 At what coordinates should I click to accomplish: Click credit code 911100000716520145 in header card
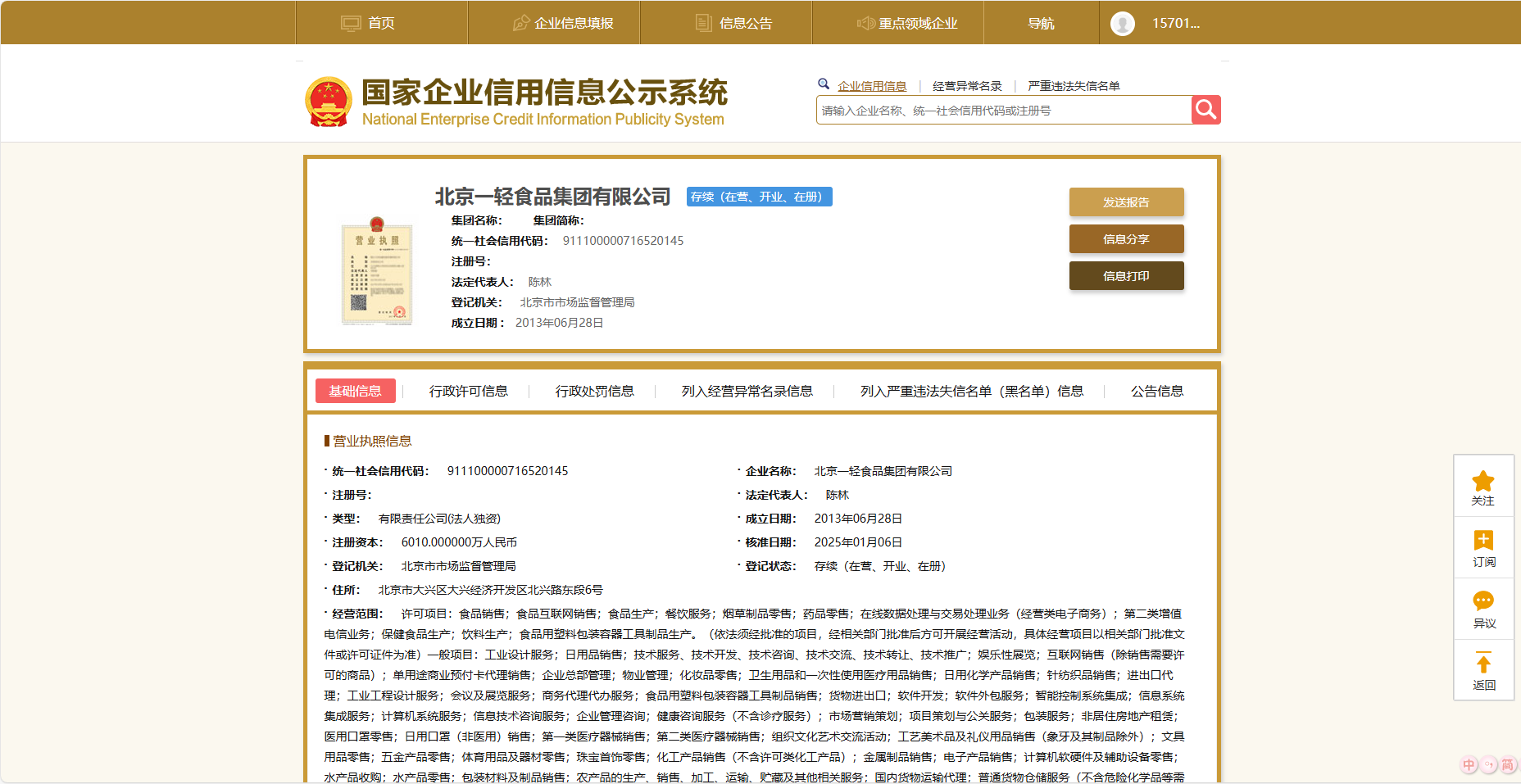[623, 241]
